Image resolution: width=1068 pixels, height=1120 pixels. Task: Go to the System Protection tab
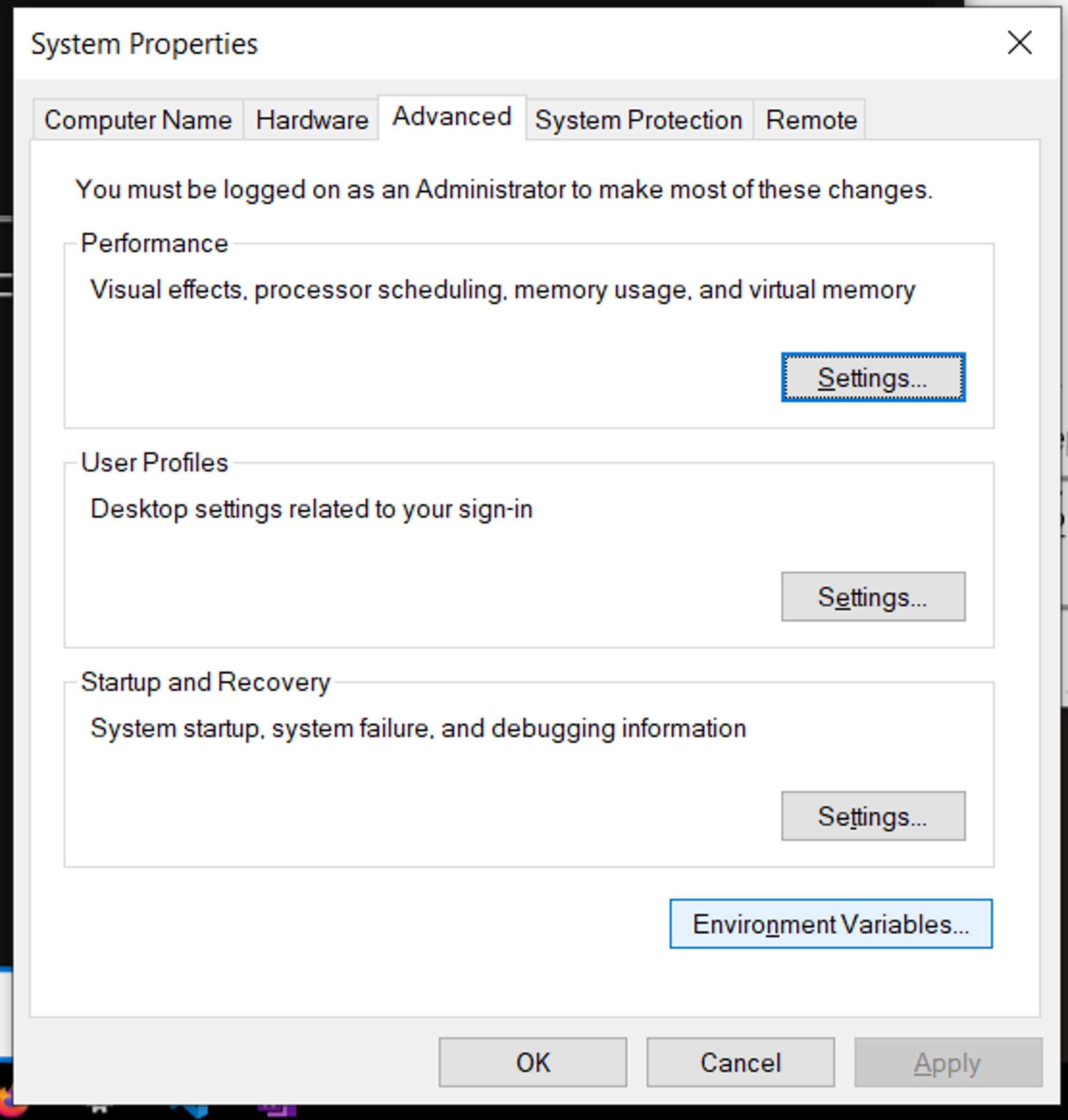pyautogui.click(x=639, y=120)
